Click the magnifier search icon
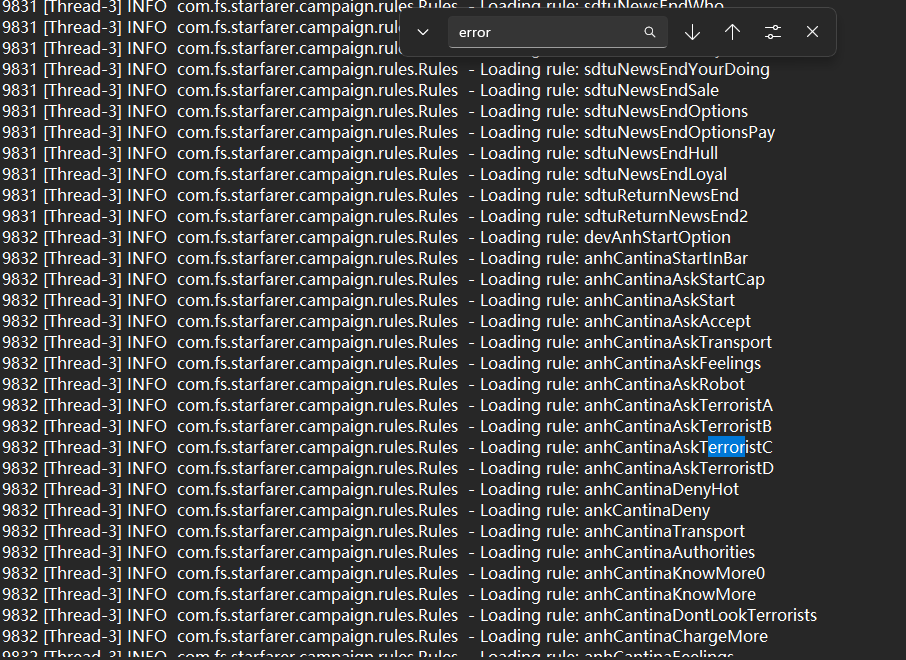 coord(650,32)
